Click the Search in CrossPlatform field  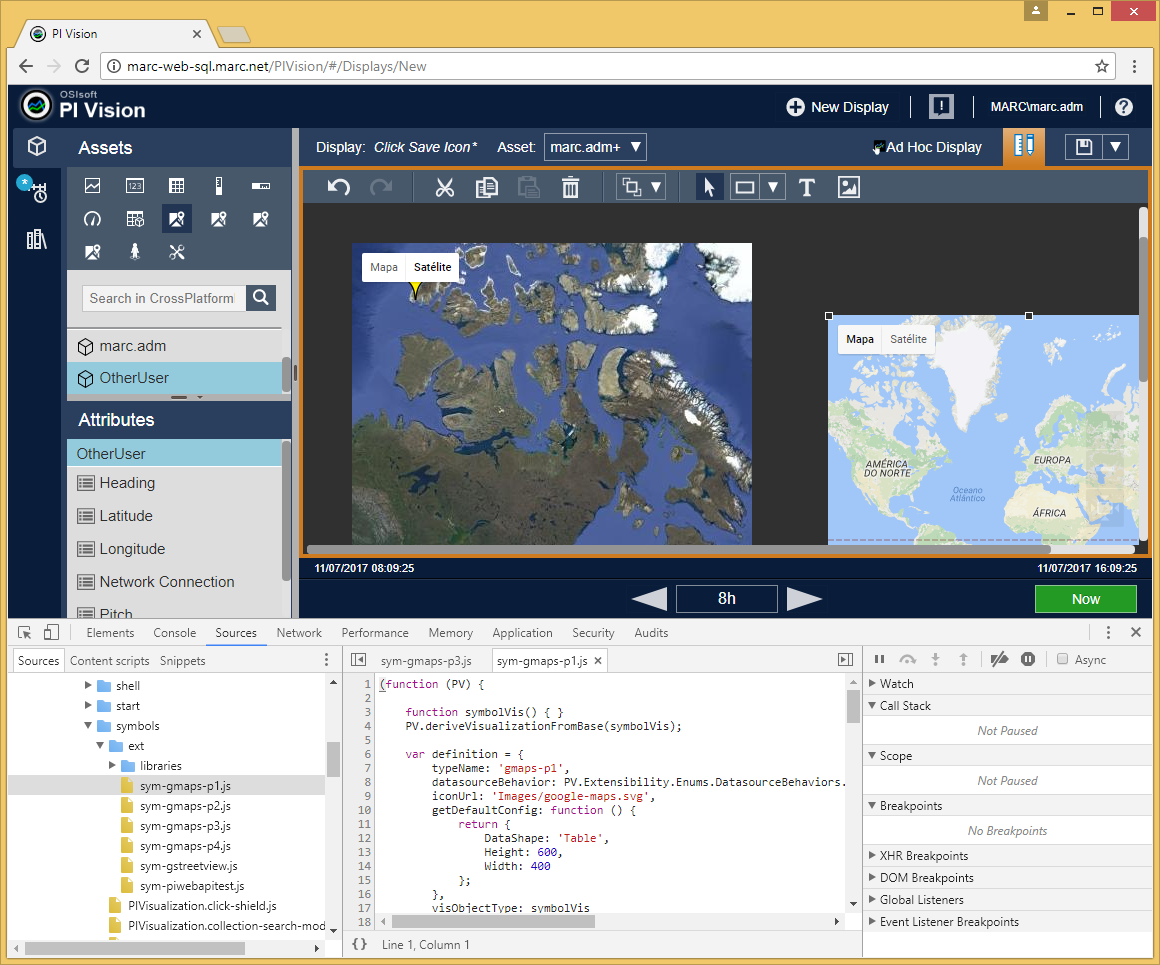(x=163, y=297)
